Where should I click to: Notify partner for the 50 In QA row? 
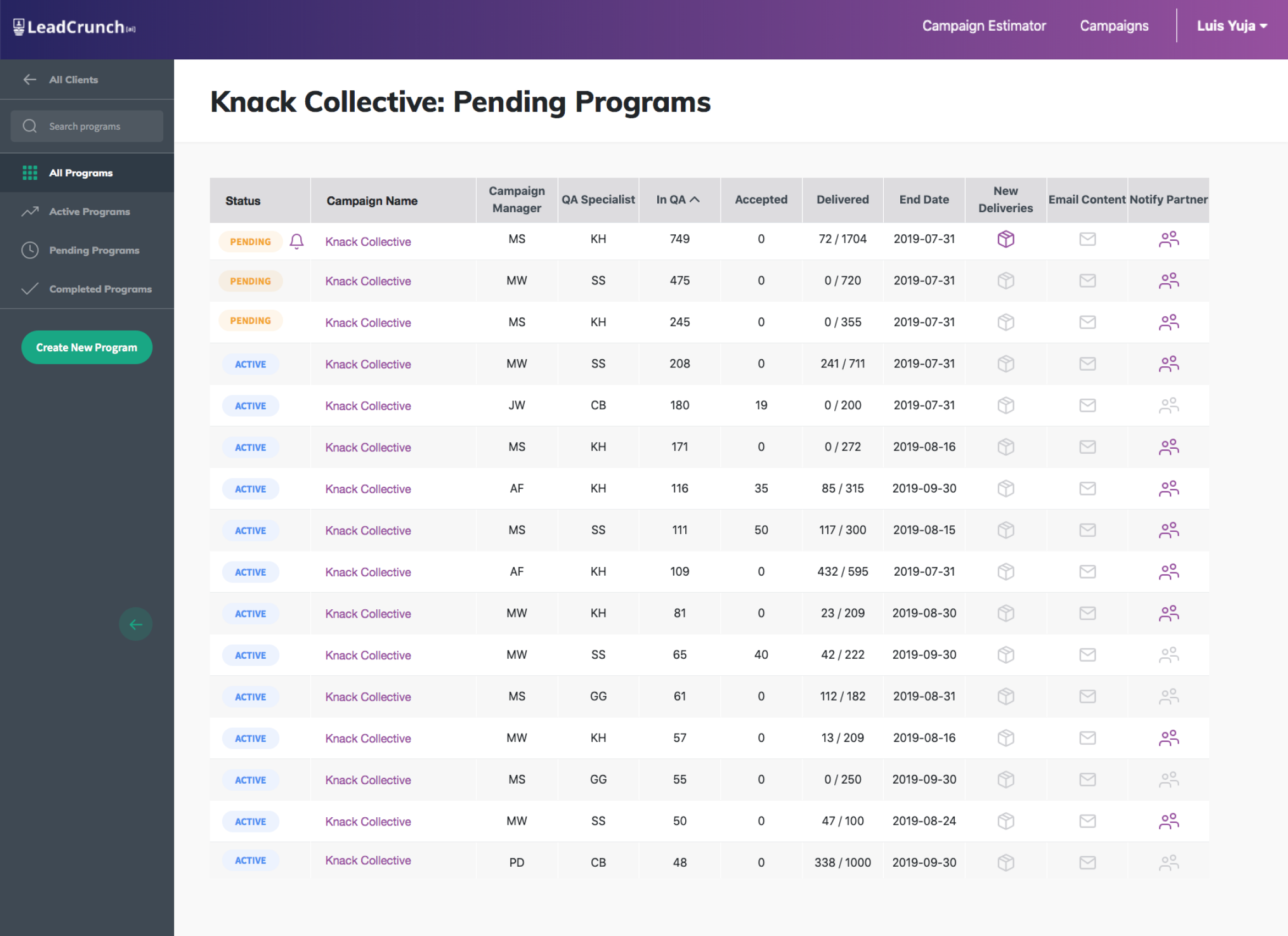[x=1168, y=821]
